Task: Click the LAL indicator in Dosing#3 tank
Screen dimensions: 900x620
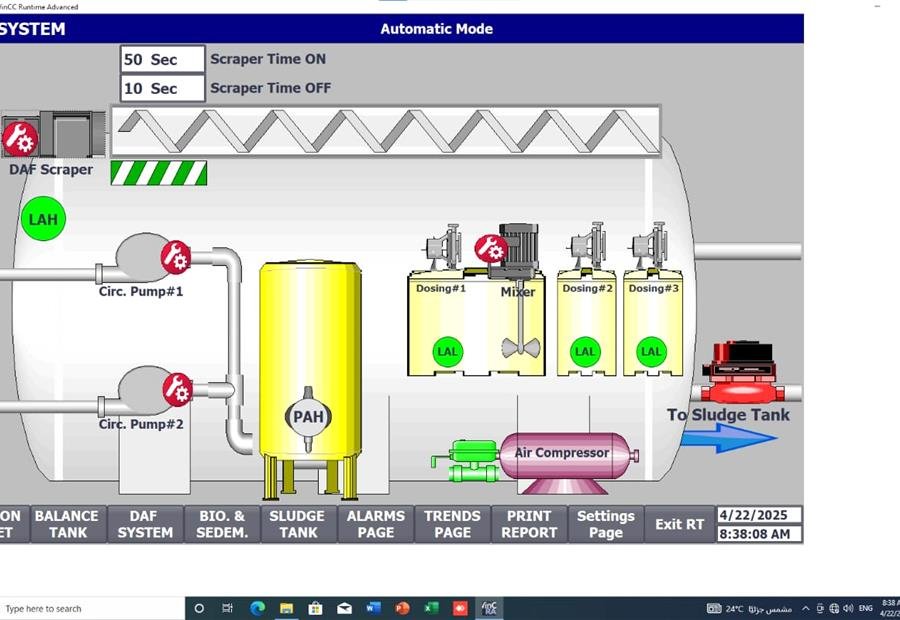Action: 651,351
